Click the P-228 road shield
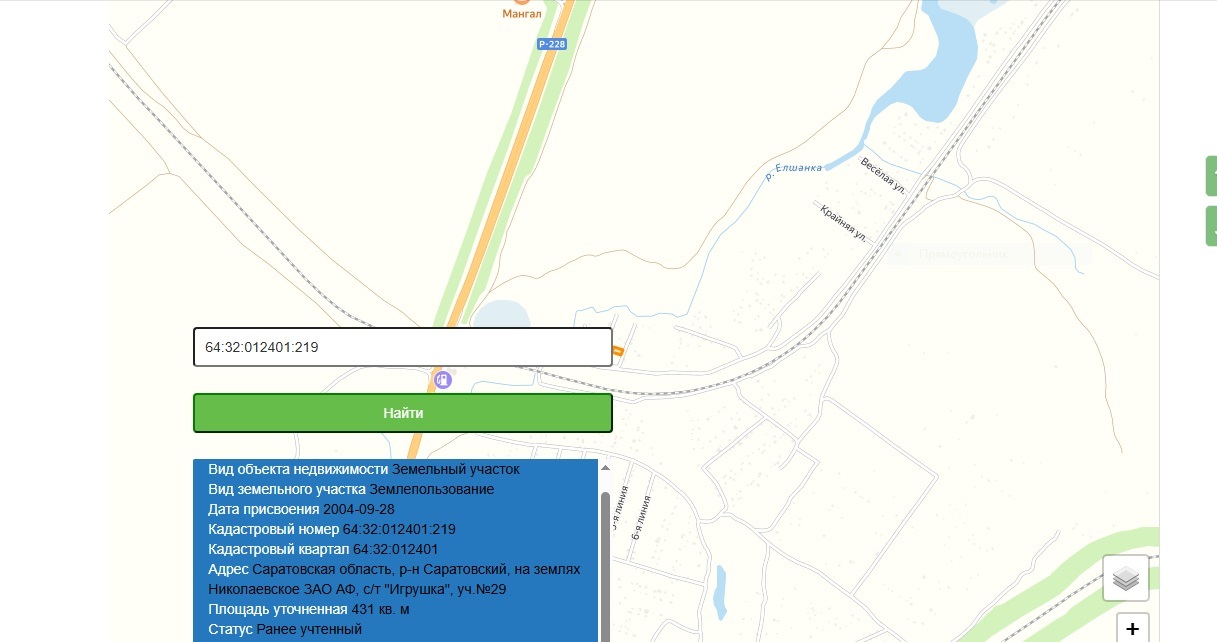This screenshot has height=642, width=1217. [x=552, y=44]
